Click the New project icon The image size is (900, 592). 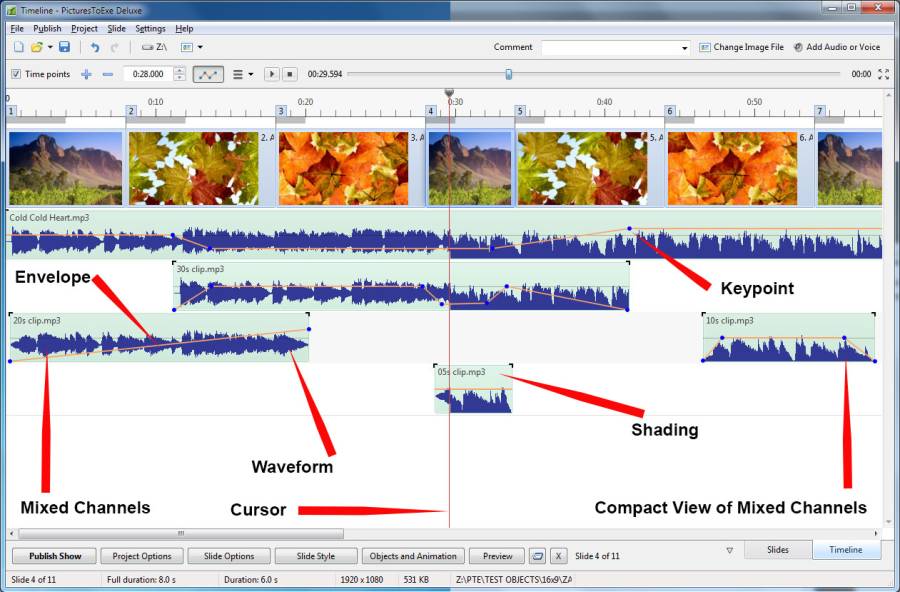(18, 47)
